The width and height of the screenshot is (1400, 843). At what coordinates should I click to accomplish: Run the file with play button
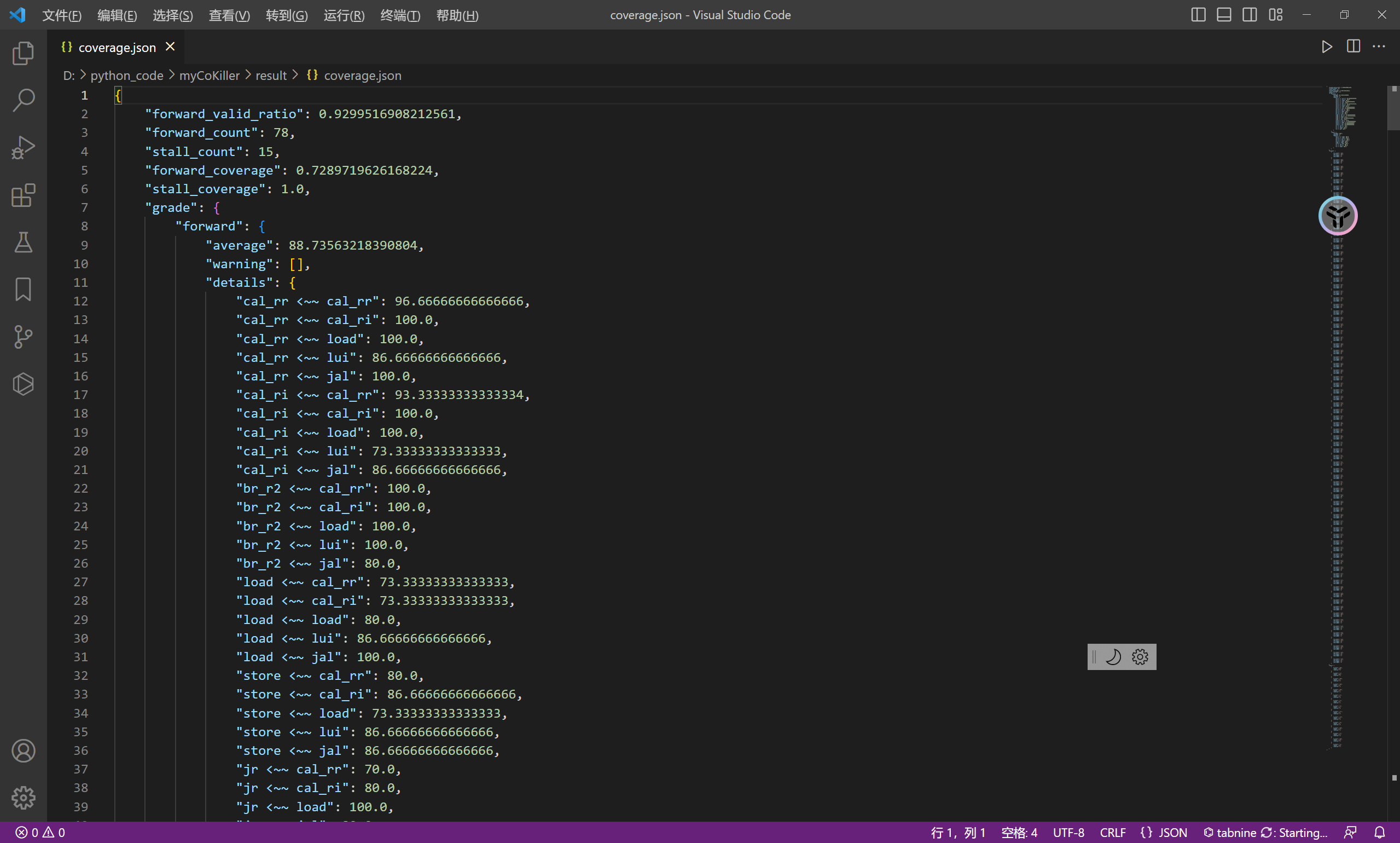point(1327,47)
